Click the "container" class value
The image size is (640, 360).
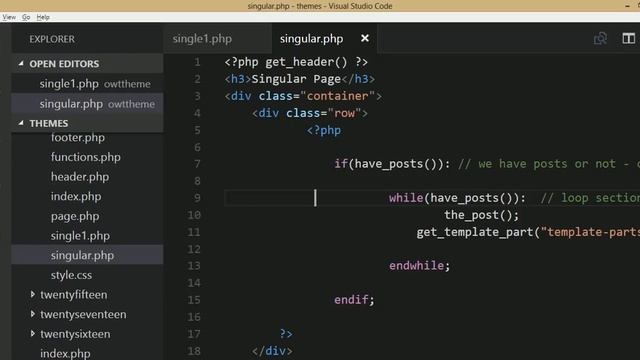tap(338, 96)
